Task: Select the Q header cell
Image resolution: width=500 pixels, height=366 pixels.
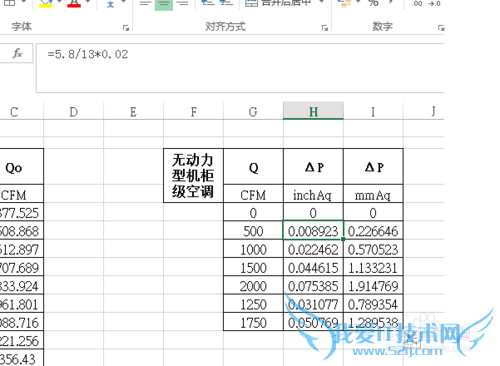Action: [253, 166]
